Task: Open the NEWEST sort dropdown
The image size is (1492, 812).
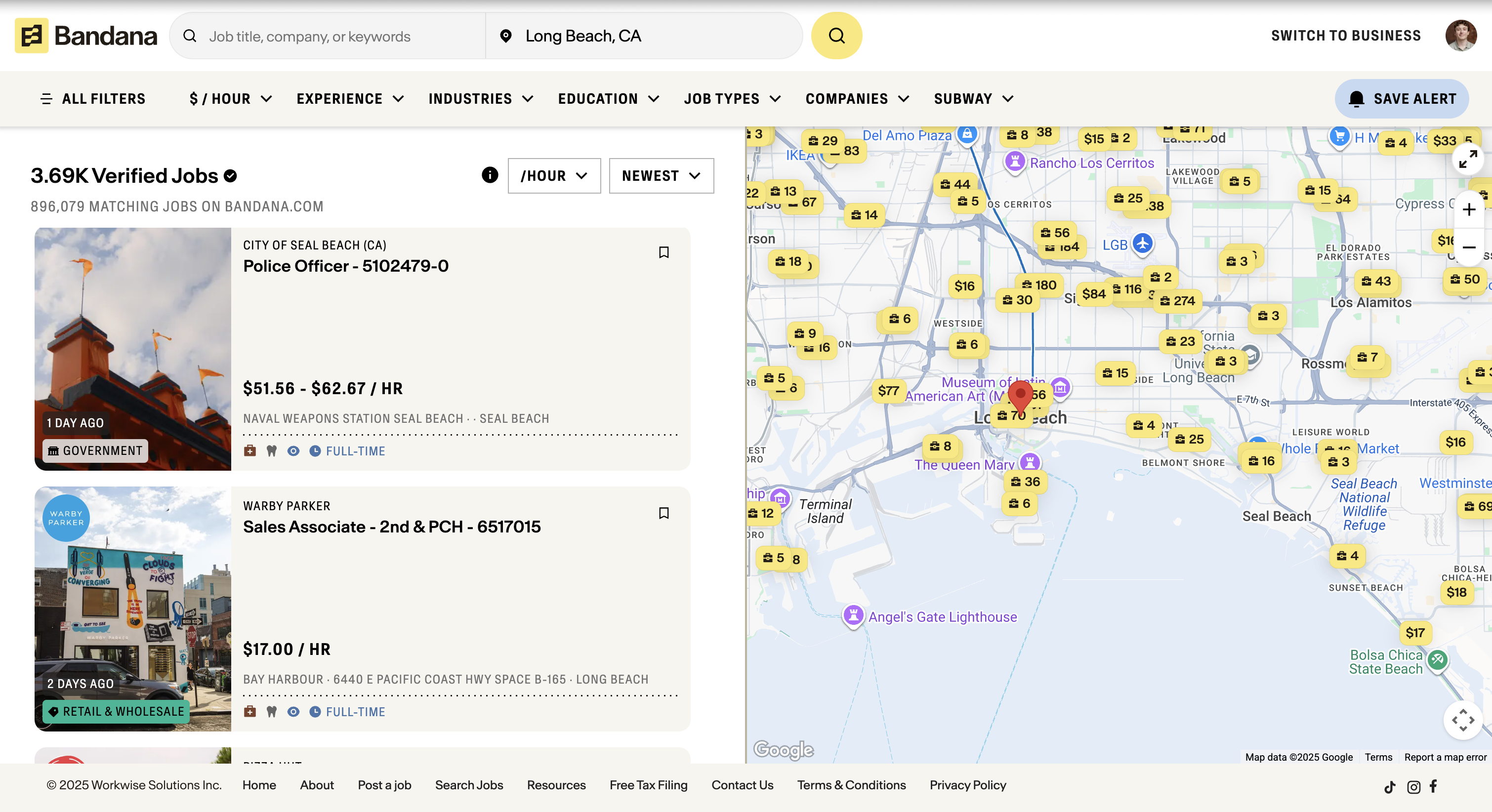Action: [661, 175]
